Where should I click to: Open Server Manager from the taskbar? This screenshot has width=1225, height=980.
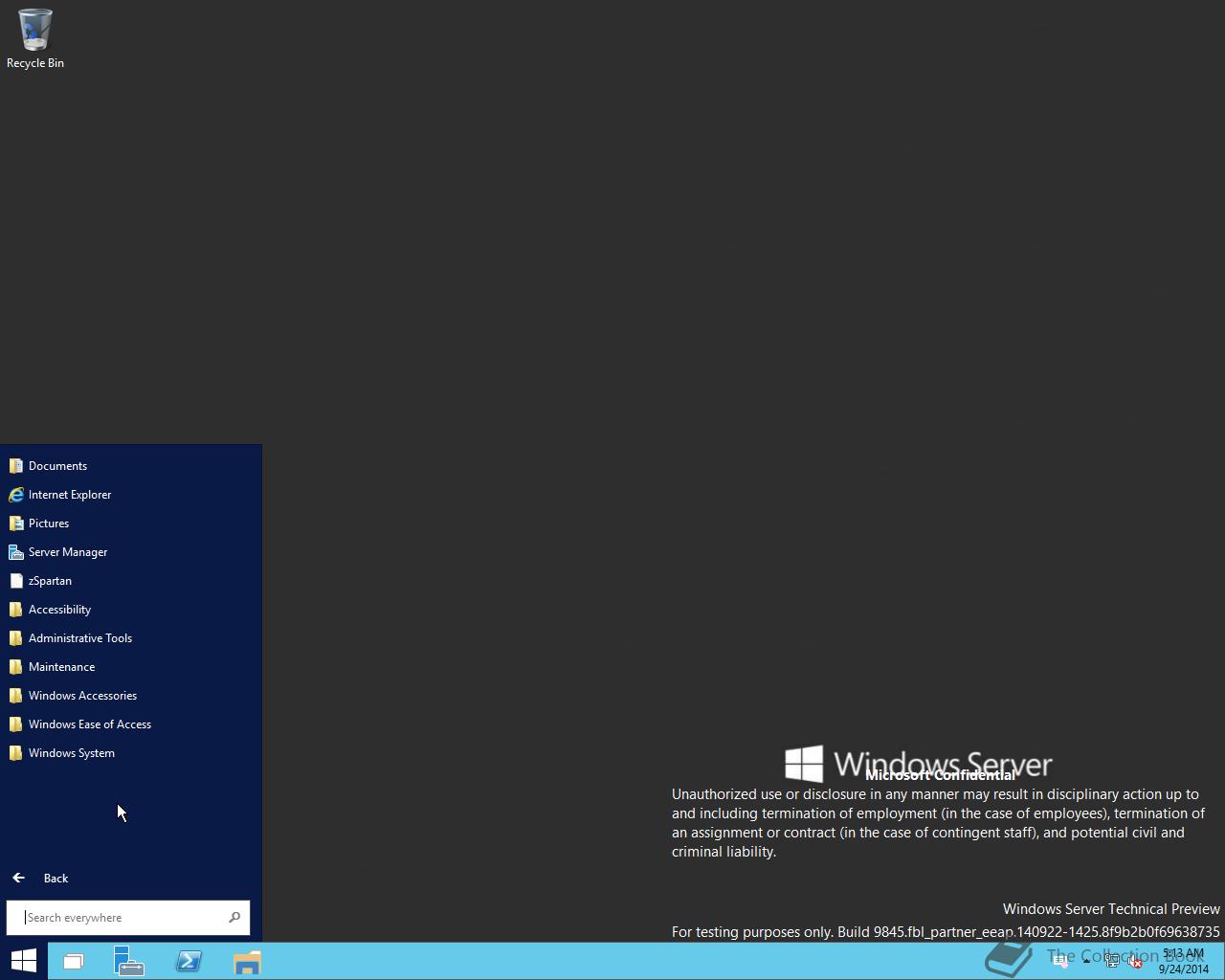[x=129, y=961]
